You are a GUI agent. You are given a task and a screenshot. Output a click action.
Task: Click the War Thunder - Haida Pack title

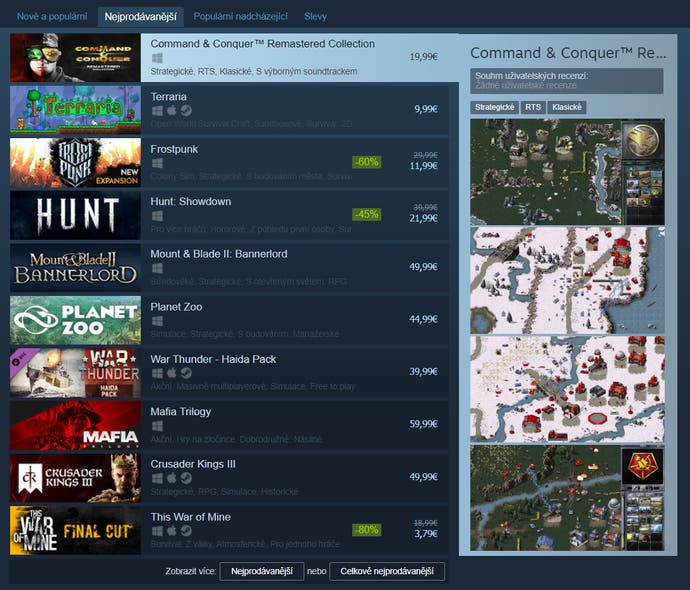tap(213, 359)
